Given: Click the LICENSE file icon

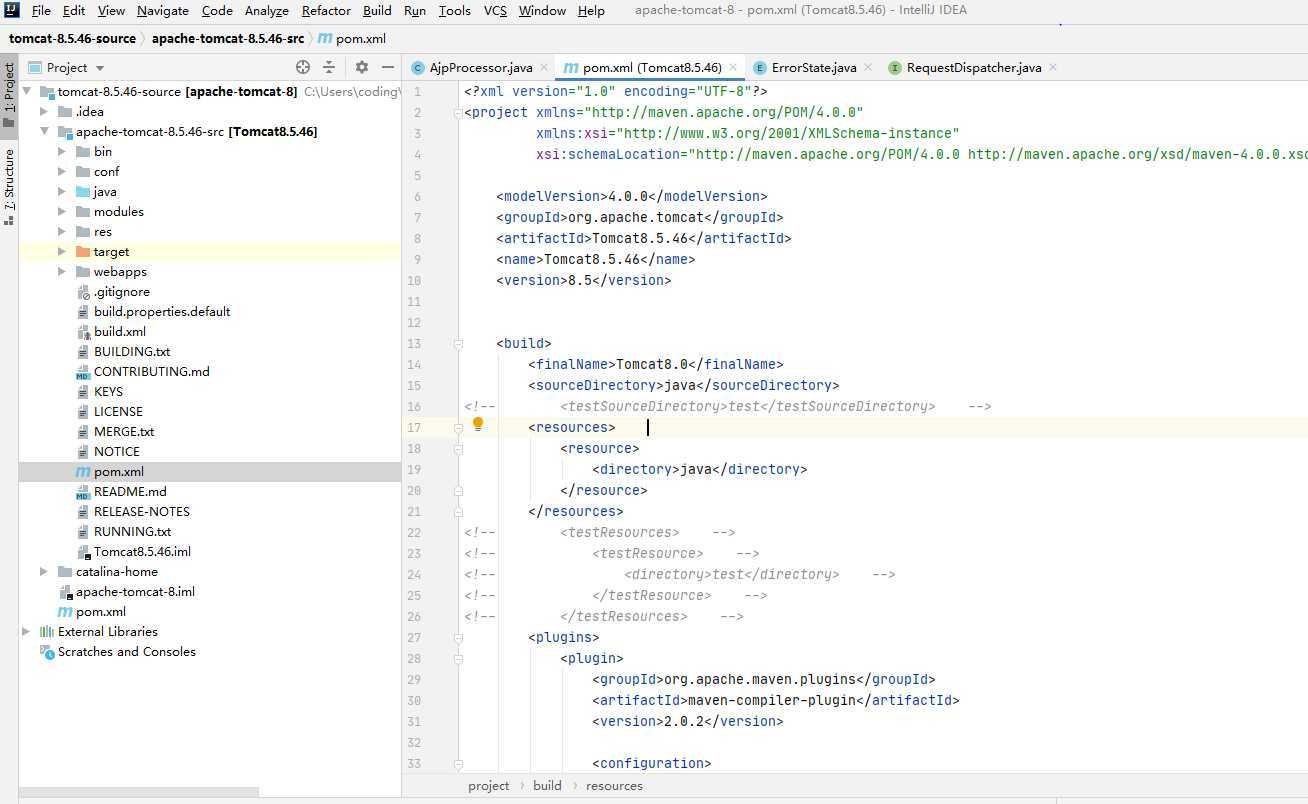Looking at the screenshot, I should point(83,411).
